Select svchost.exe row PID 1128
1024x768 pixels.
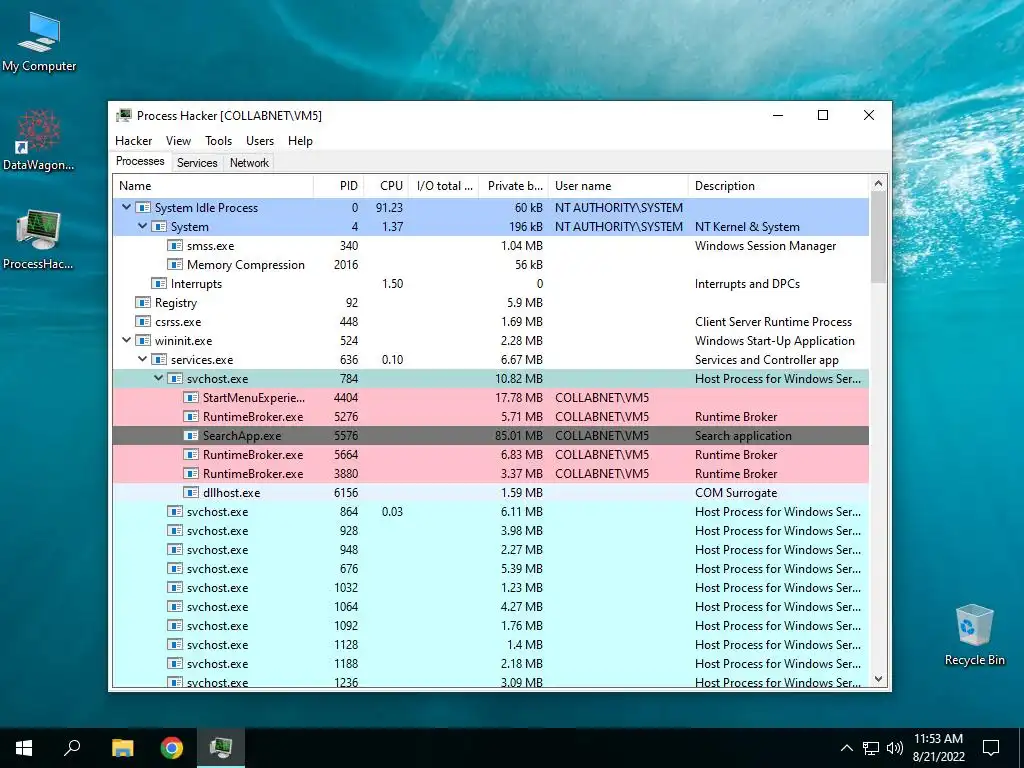pyautogui.click(x=491, y=644)
